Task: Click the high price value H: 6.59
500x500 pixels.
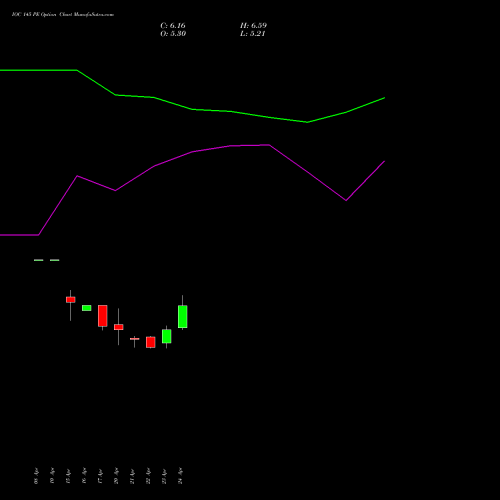Action: 253,26
